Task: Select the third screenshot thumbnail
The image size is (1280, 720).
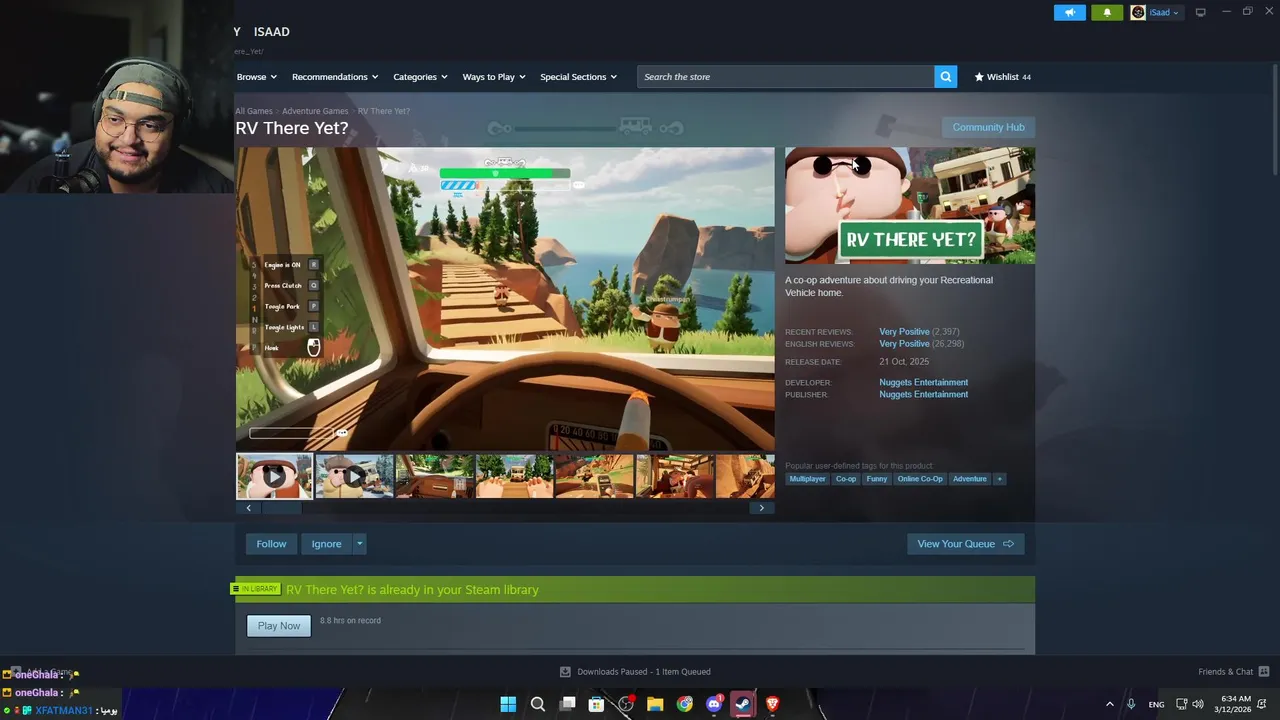Action: (x=434, y=476)
